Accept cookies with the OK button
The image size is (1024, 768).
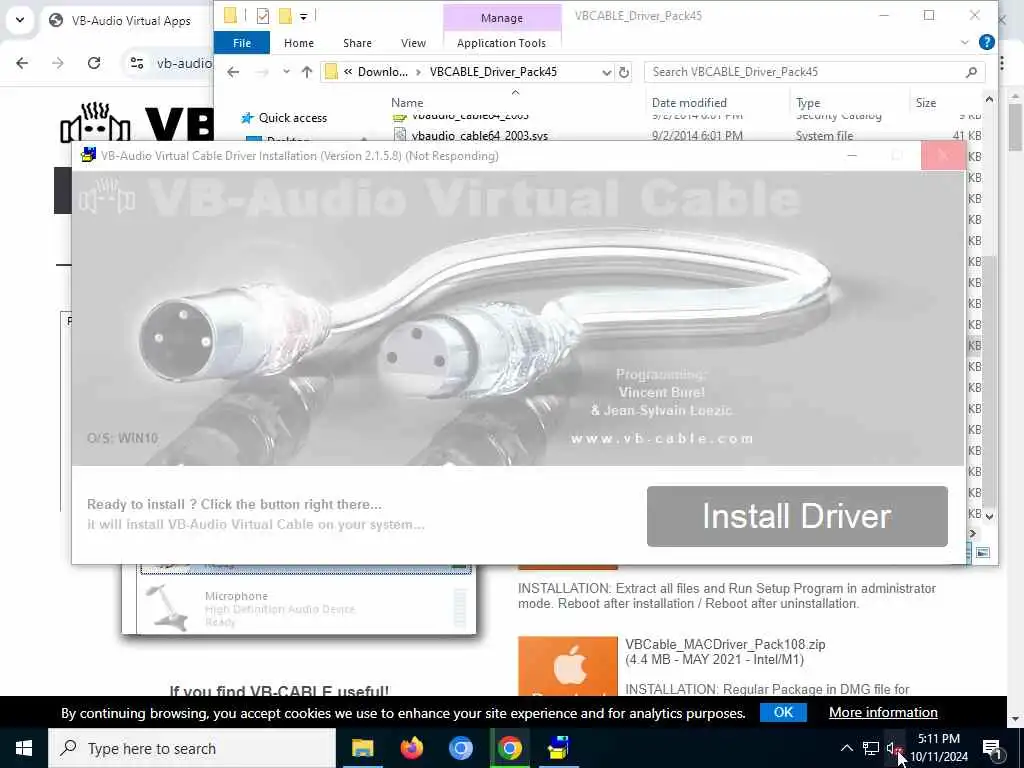pos(783,712)
